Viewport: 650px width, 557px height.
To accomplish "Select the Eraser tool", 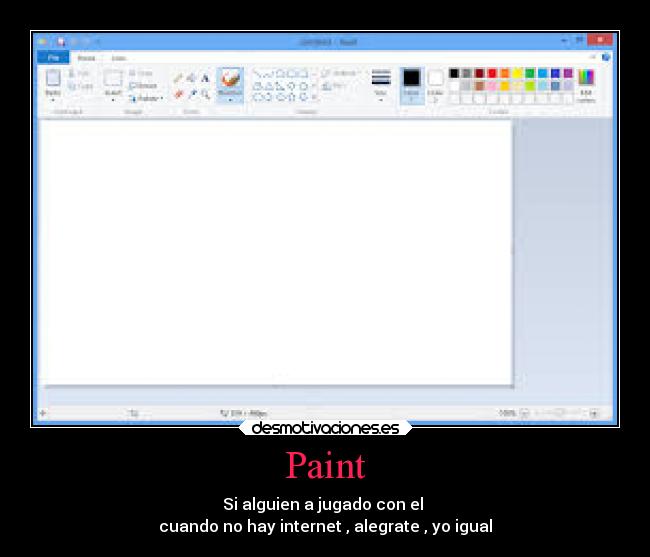I will 178,94.
